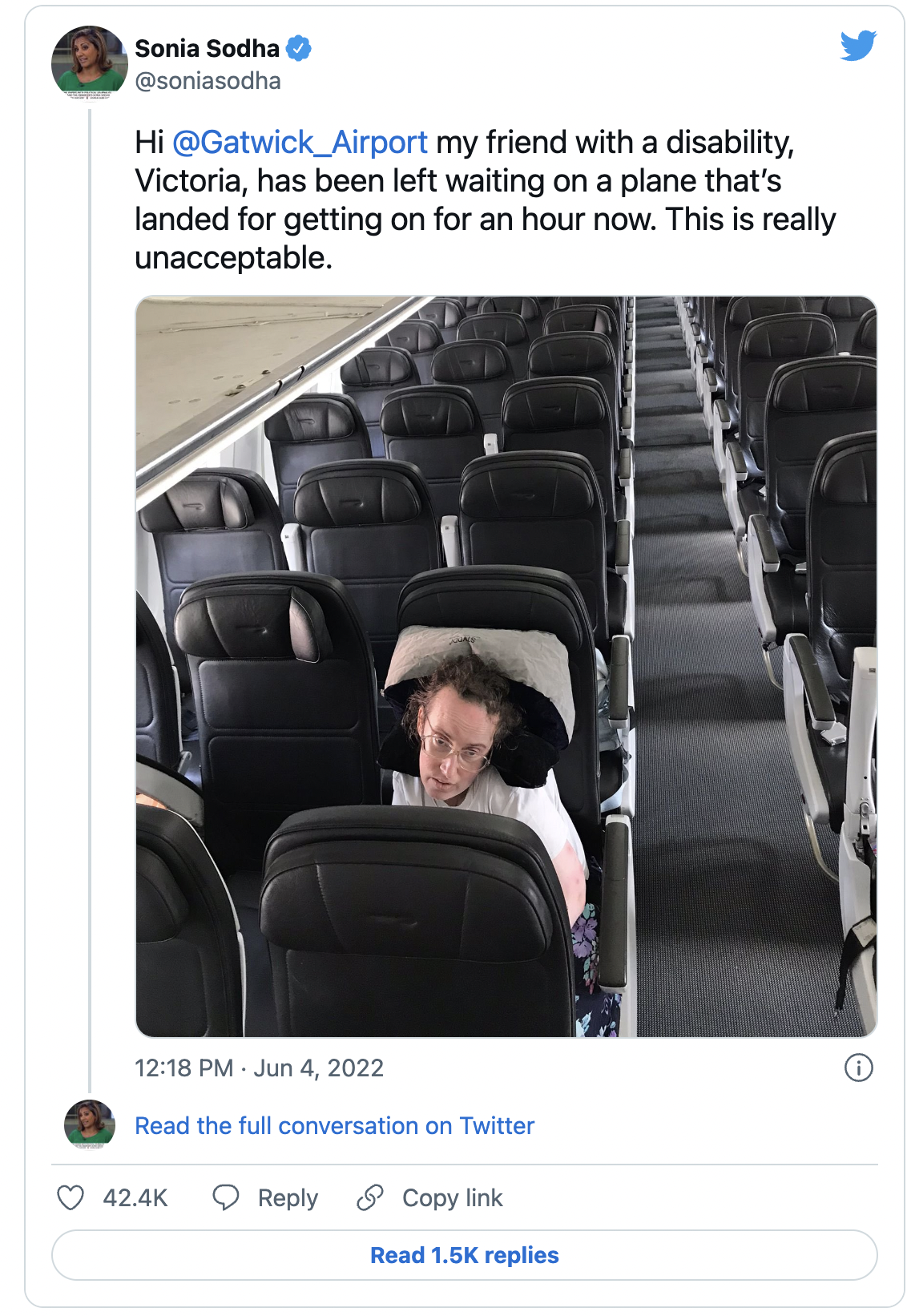
Task: Click the blue verified badge
Action: (x=299, y=48)
